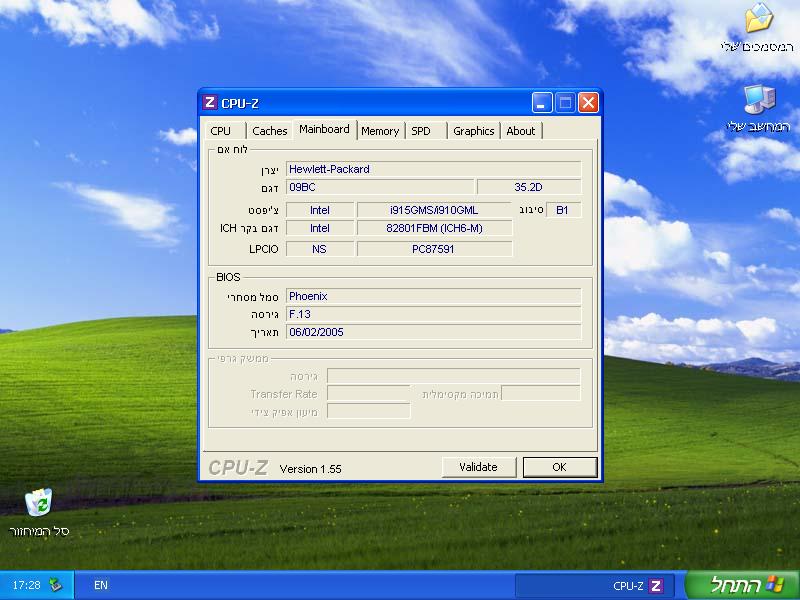
Task: Click the Version 1.55 text
Action: [311, 469]
